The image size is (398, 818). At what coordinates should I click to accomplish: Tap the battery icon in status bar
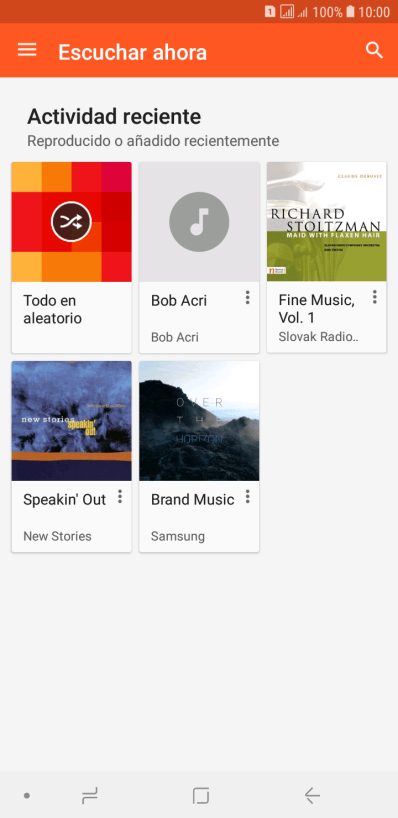[x=351, y=11]
